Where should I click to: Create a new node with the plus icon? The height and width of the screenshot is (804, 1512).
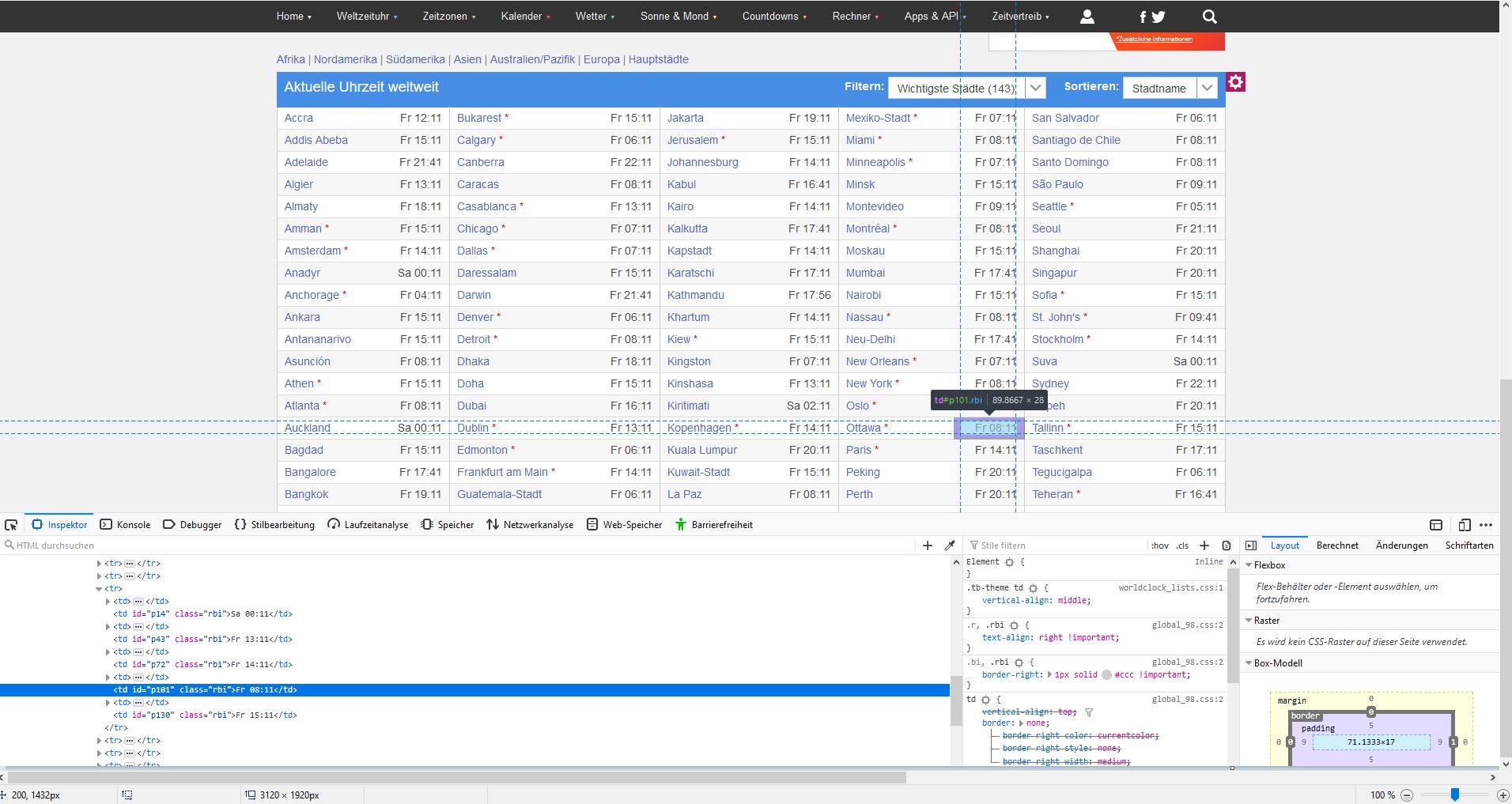tap(927, 545)
